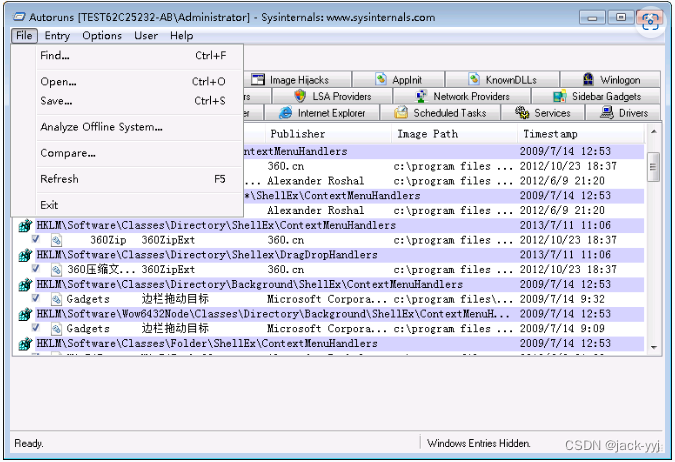
Task: Uncheck the 360压缩文... entry checkbox
Action: [36, 269]
